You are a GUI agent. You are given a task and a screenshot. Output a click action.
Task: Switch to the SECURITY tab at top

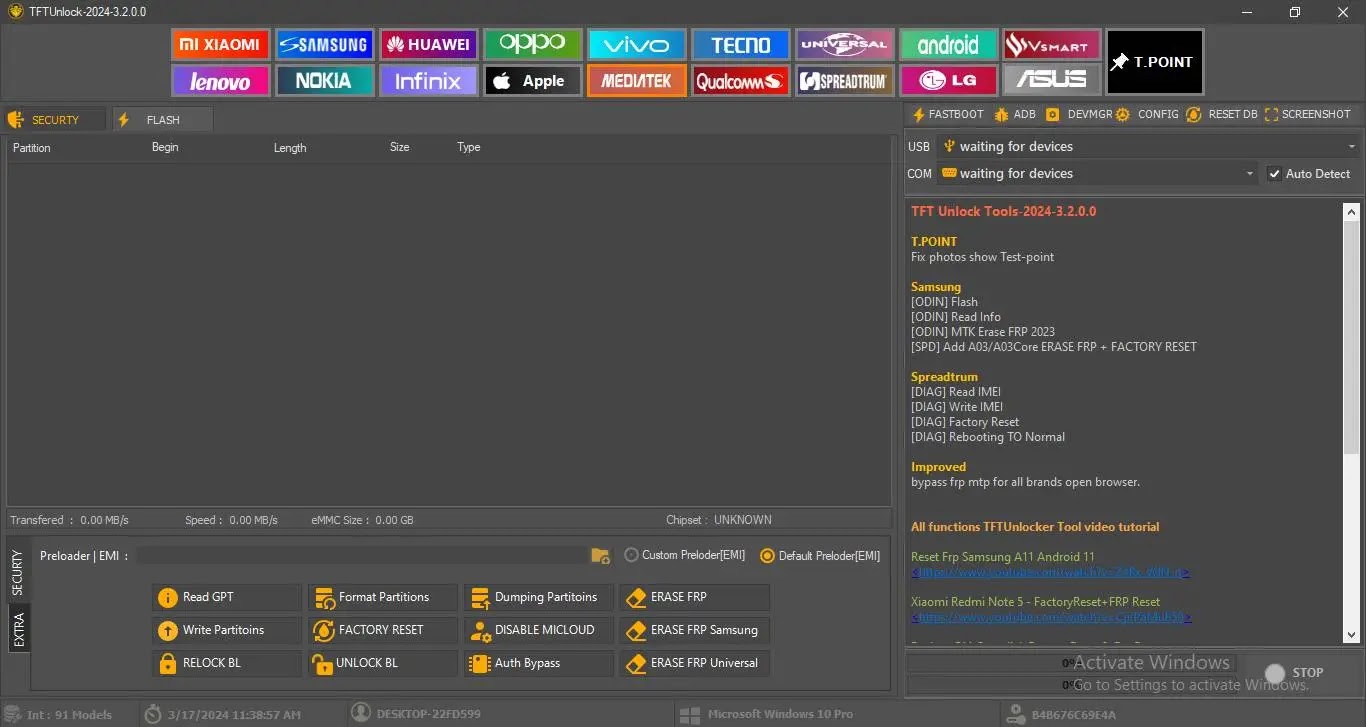coord(55,120)
